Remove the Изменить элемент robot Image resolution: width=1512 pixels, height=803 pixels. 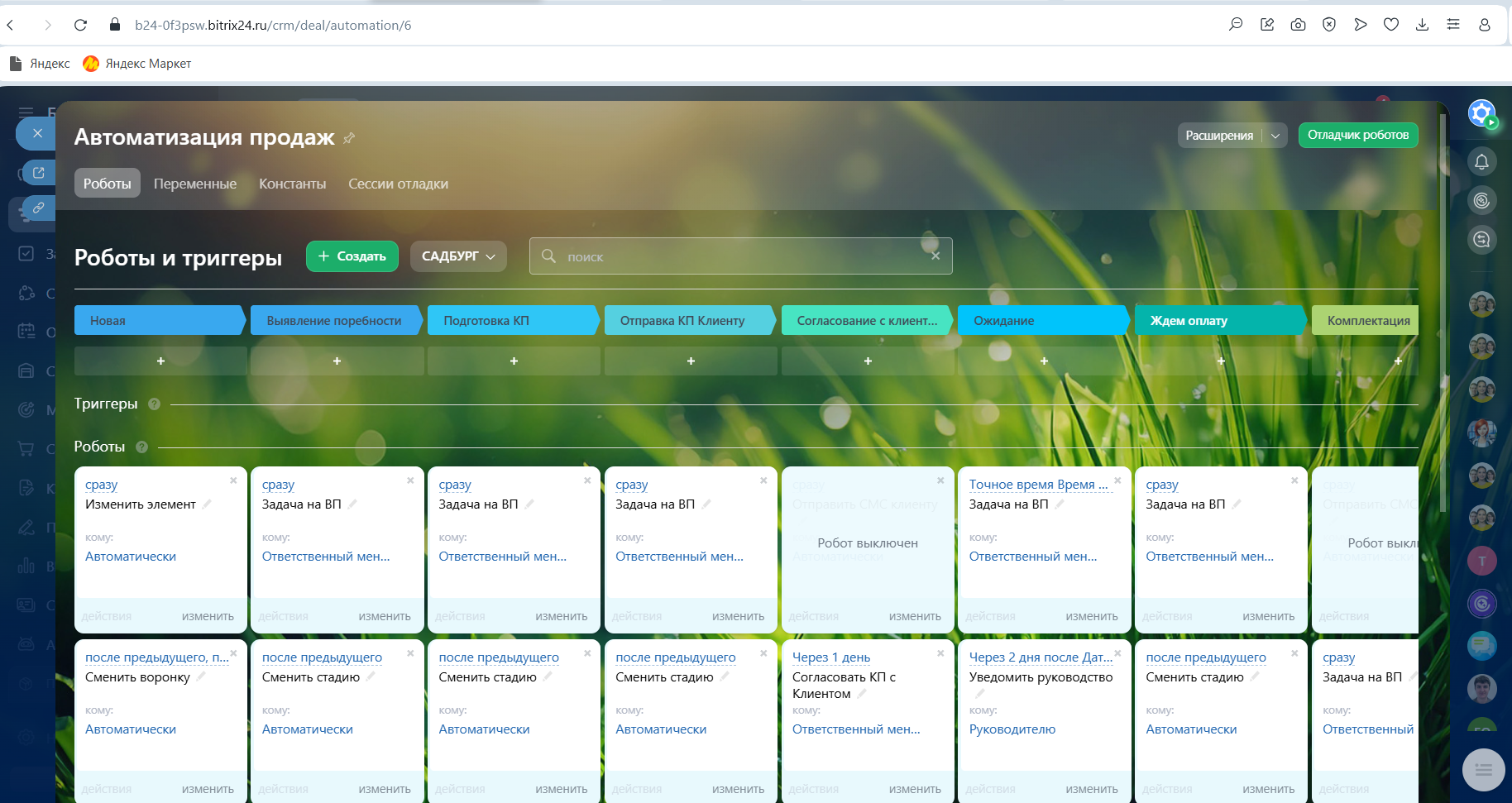pos(233,480)
